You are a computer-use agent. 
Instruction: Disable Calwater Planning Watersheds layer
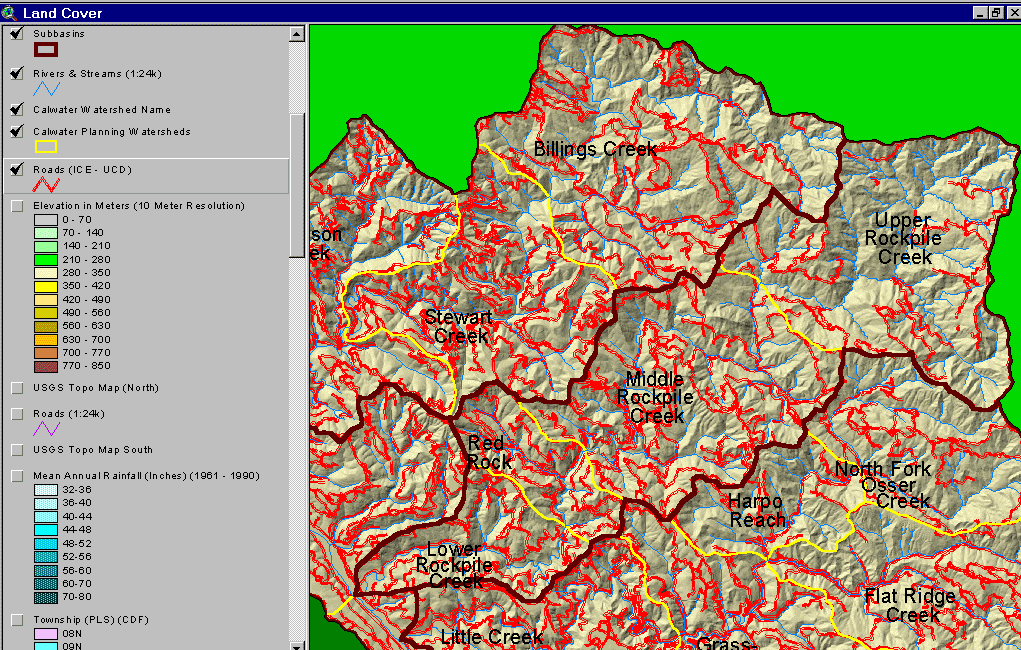tap(17, 131)
